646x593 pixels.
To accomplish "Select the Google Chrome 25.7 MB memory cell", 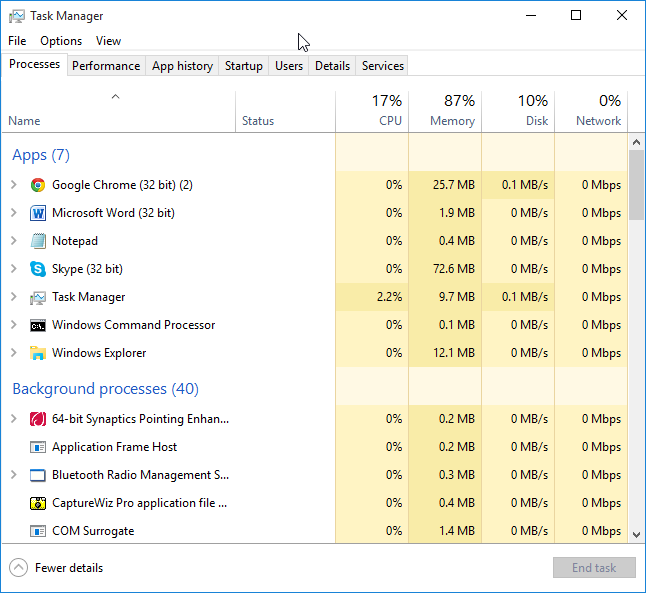I will [445, 185].
